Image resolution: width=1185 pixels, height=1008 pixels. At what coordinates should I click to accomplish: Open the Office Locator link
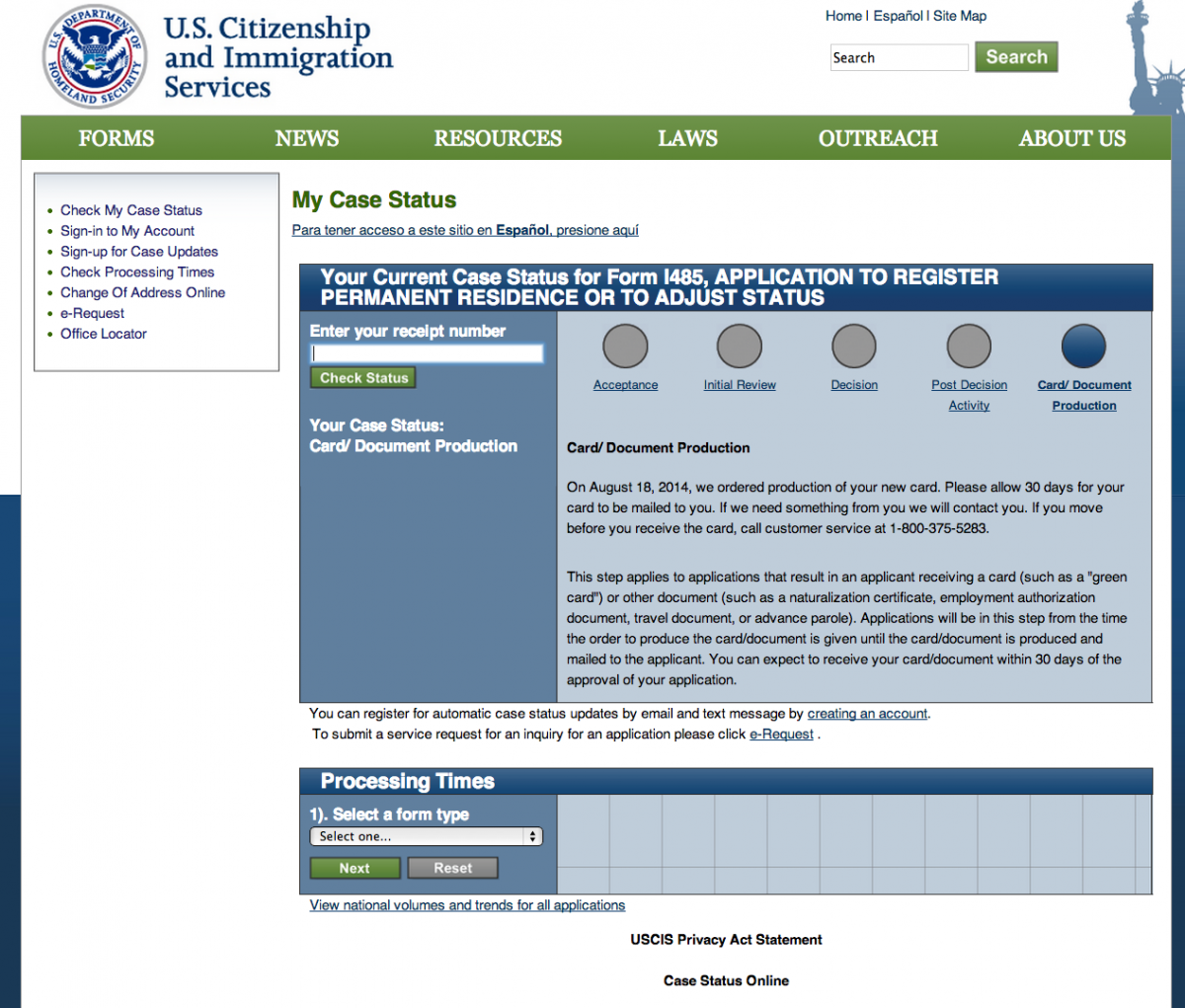pos(104,335)
